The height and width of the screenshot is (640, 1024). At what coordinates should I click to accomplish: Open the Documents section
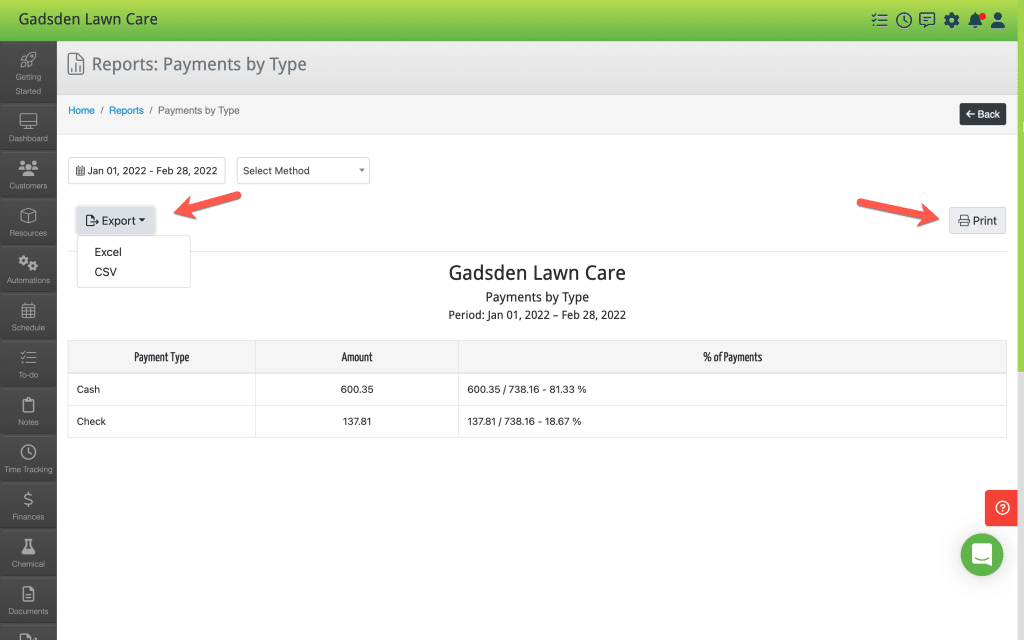tap(28, 600)
